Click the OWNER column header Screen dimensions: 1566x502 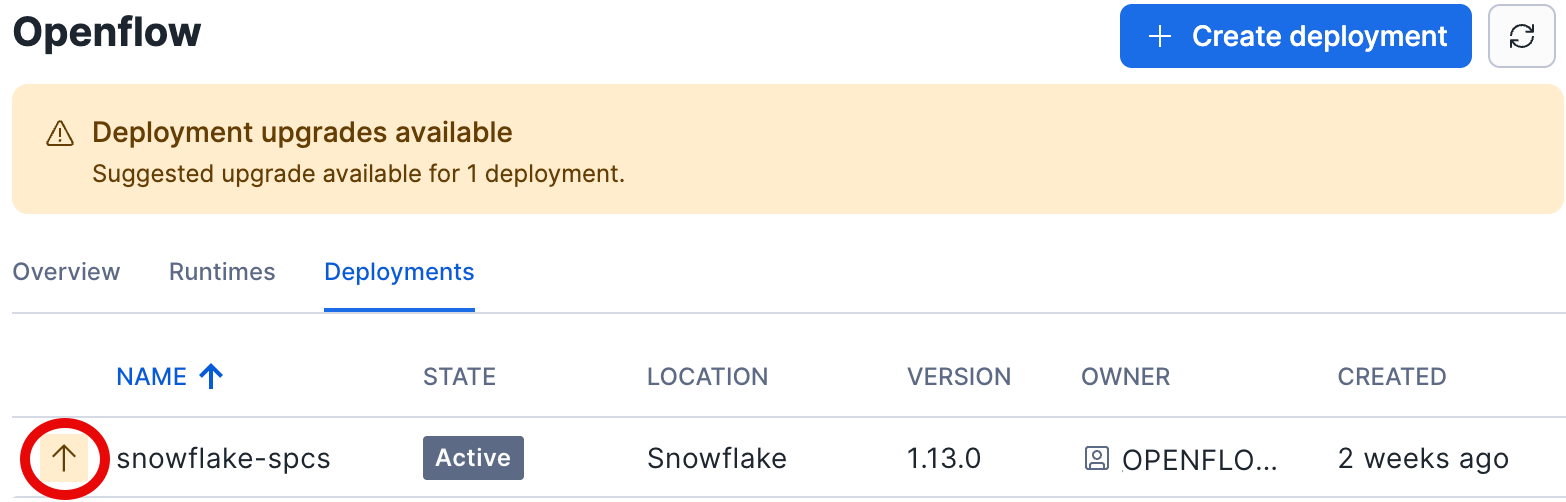click(x=1125, y=377)
